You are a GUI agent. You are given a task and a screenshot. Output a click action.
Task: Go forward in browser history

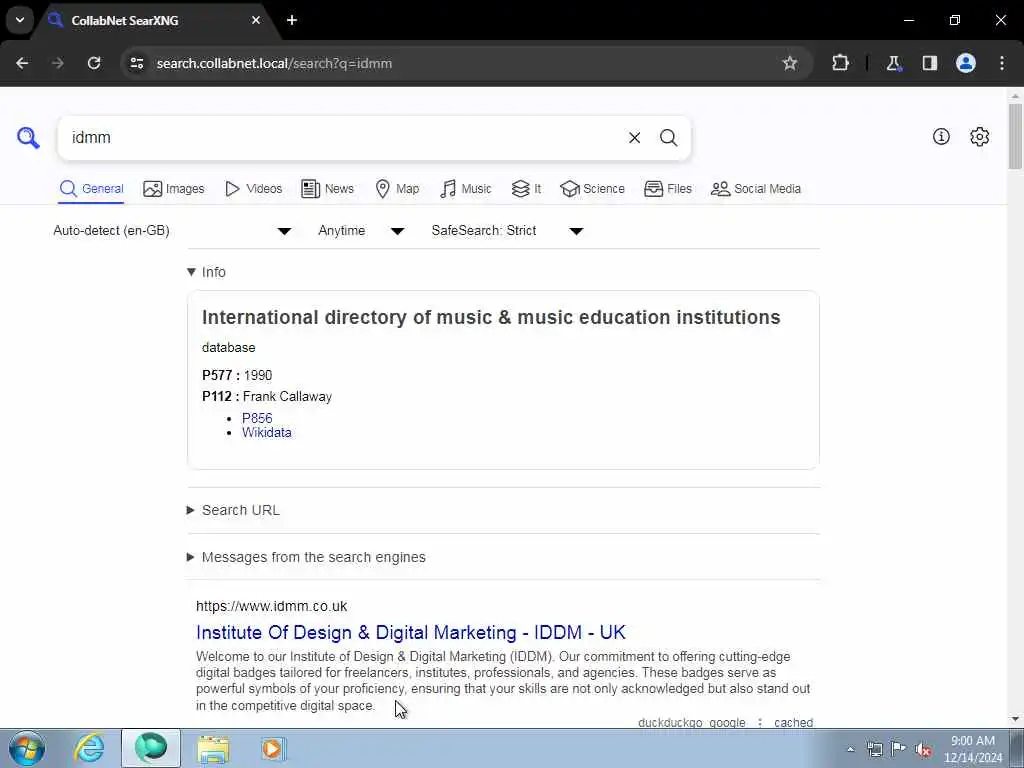point(58,63)
